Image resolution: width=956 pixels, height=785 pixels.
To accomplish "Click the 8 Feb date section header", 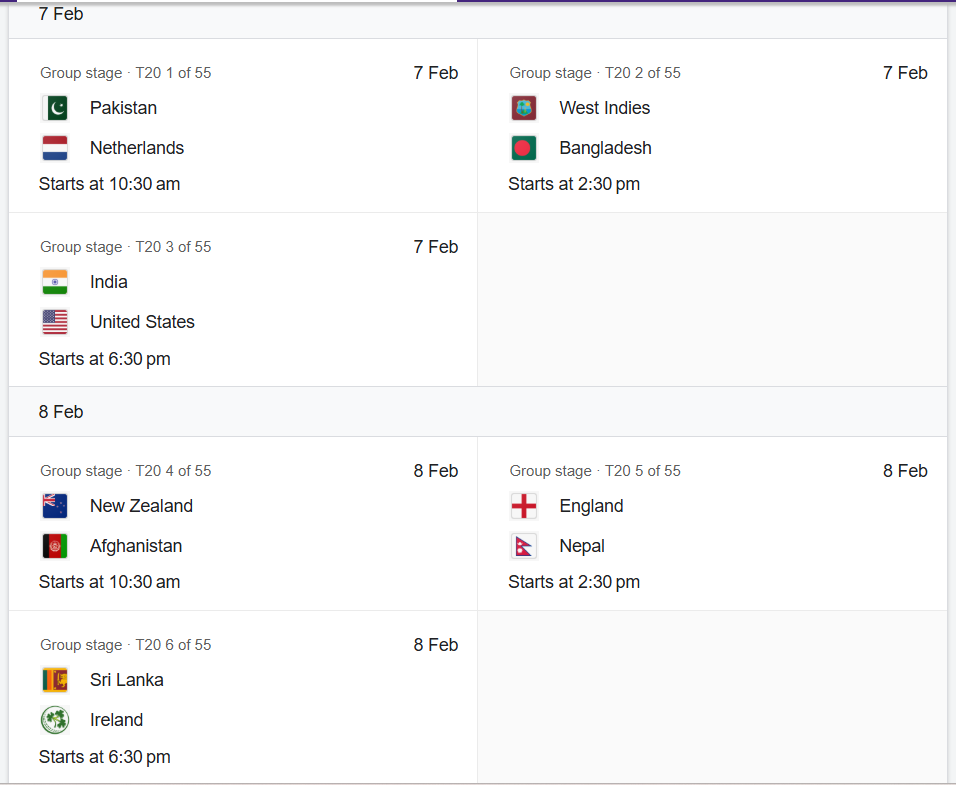I will 61,412.
